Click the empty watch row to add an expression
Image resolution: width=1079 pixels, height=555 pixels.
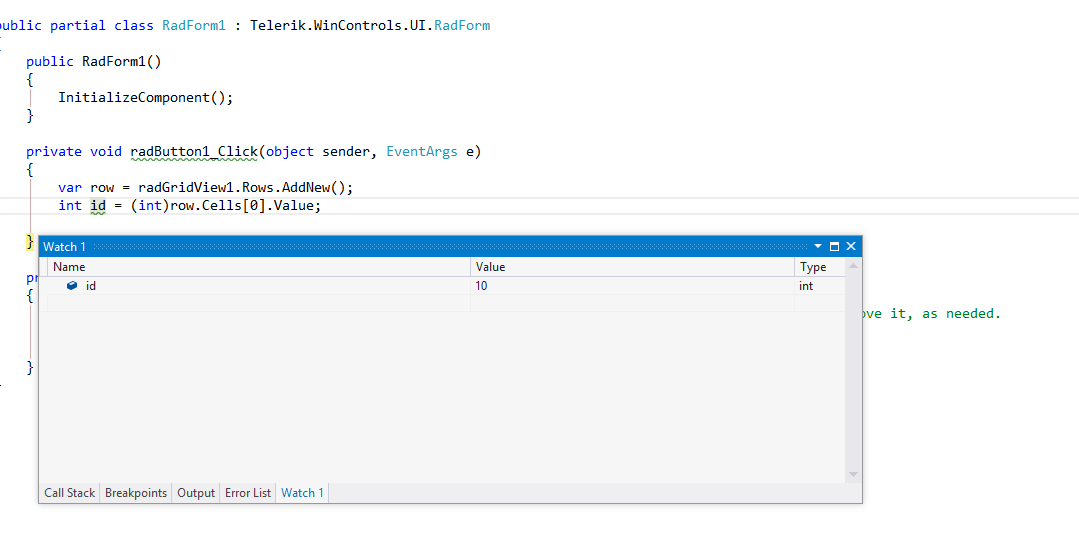[x=258, y=303]
